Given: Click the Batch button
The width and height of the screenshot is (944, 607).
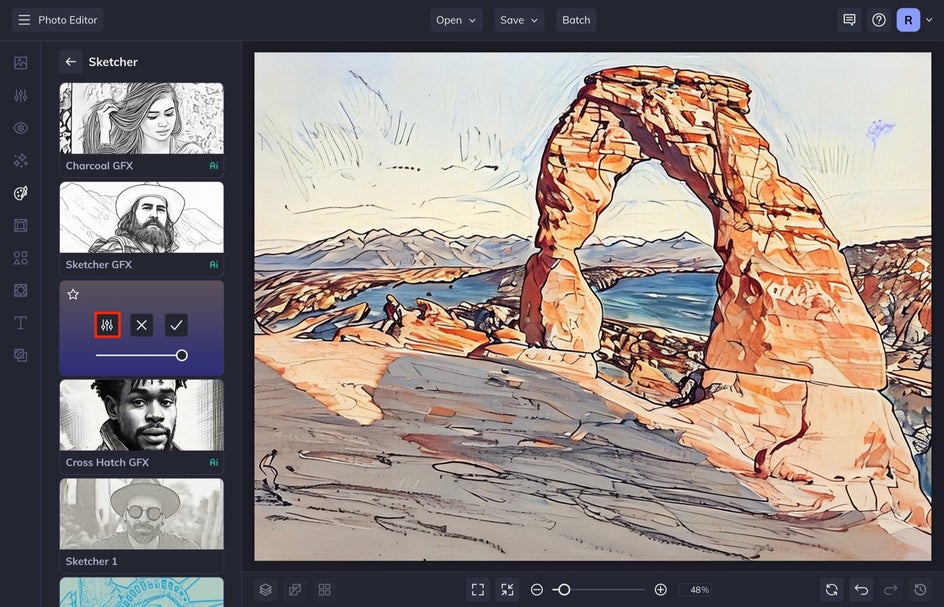Looking at the screenshot, I should click(x=576, y=20).
